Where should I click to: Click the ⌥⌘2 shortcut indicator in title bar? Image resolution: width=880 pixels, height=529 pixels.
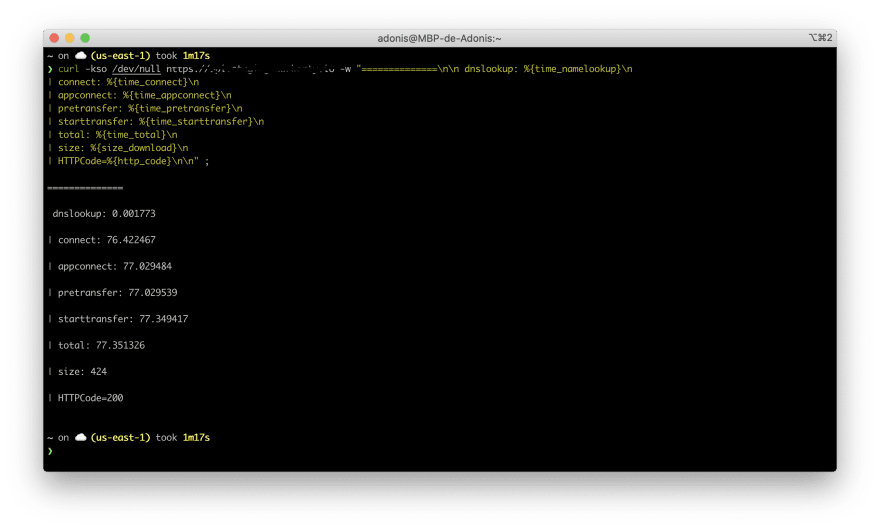(820, 38)
